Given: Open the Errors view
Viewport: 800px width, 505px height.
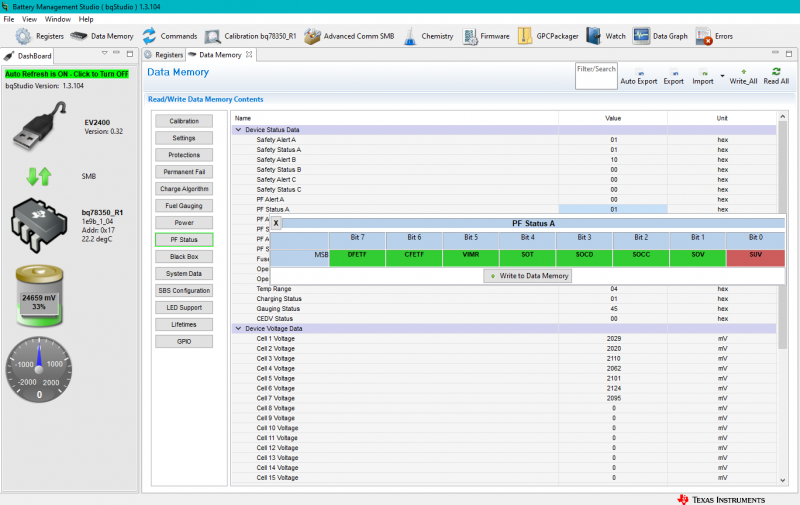Looking at the screenshot, I should (714, 36).
